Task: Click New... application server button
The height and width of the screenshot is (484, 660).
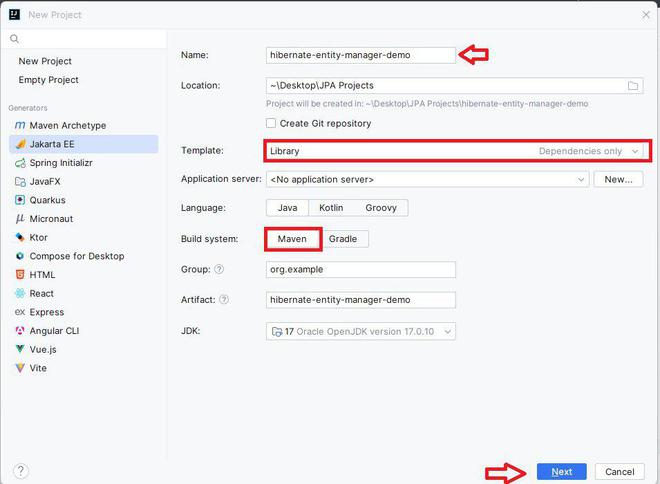Action: [618, 180]
